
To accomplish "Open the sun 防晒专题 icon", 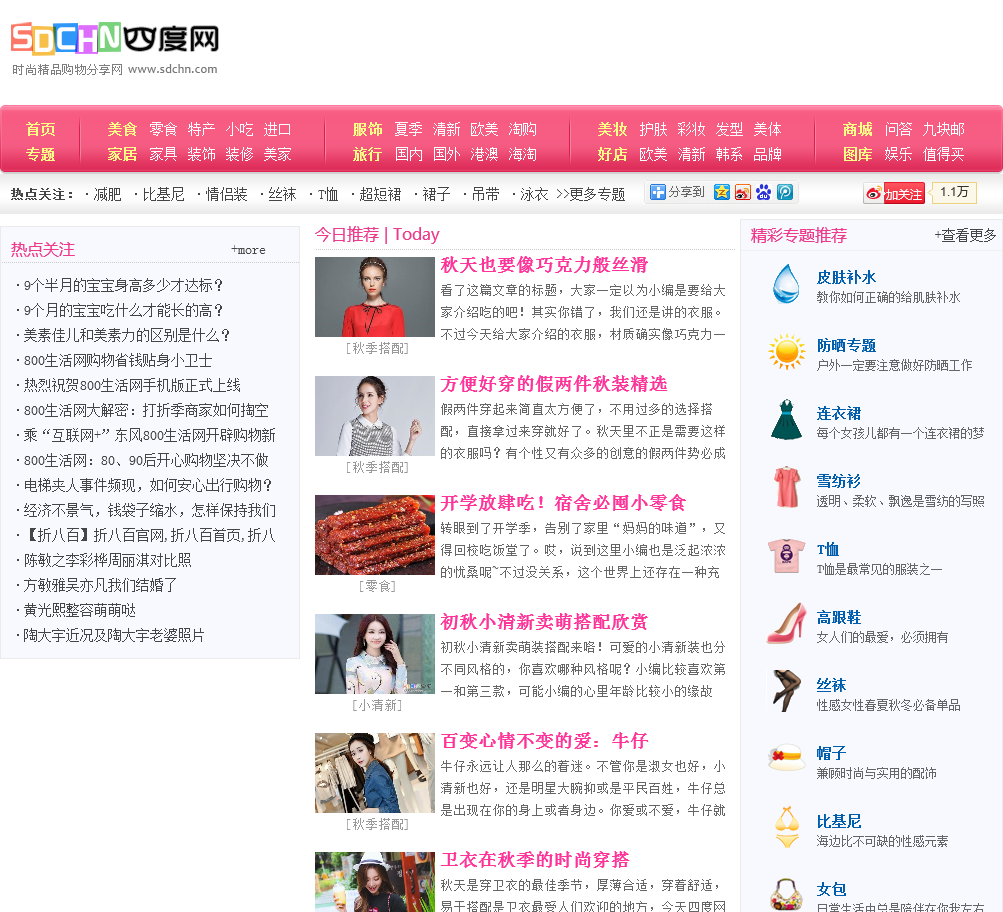I will (x=786, y=351).
